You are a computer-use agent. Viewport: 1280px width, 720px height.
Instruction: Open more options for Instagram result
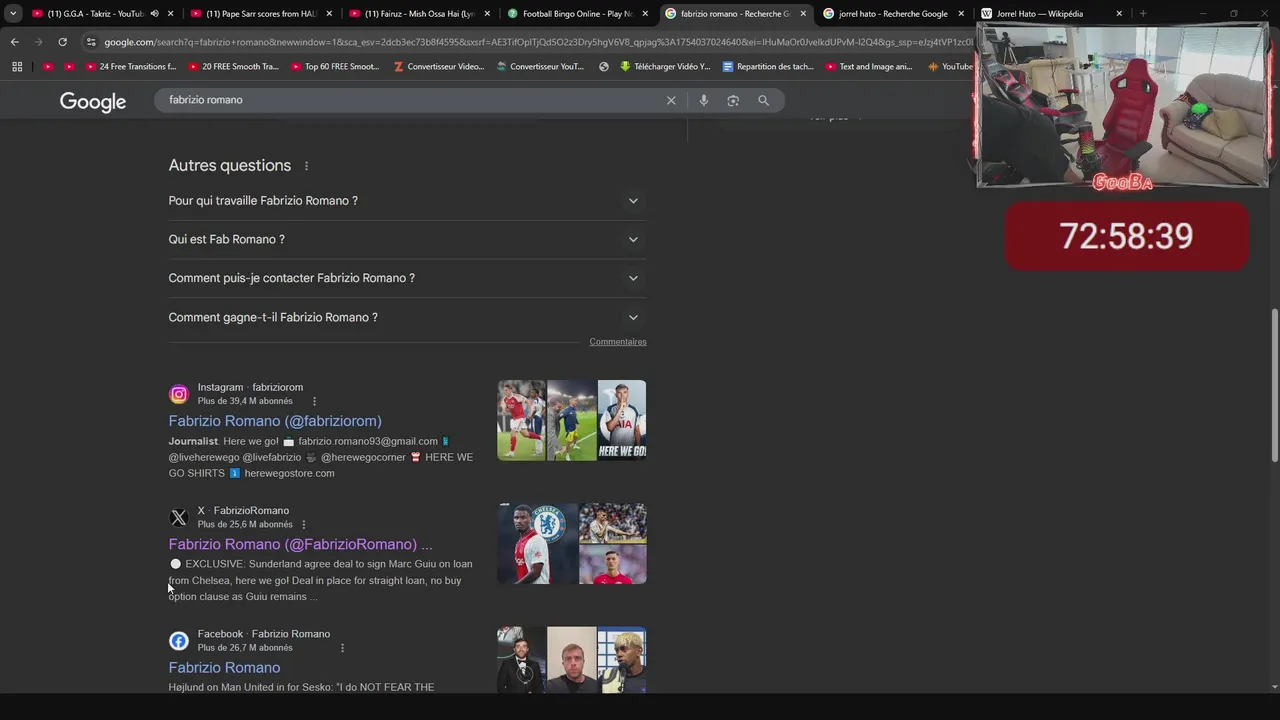tap(314, 401)
